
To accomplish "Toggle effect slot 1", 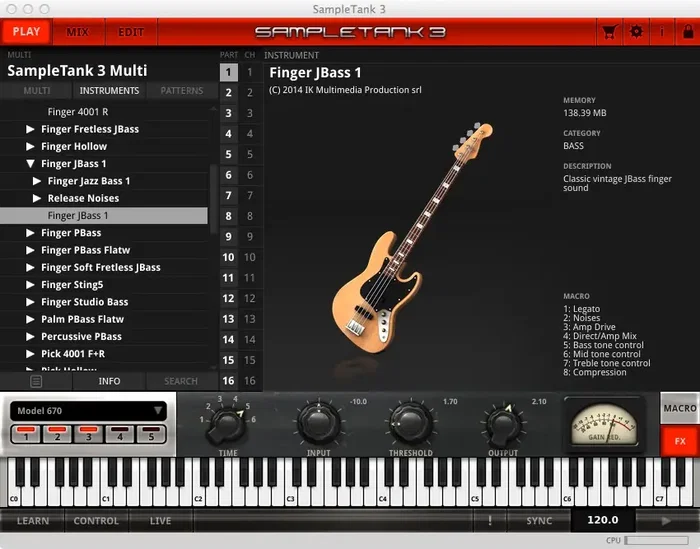I will pos(26,434).
